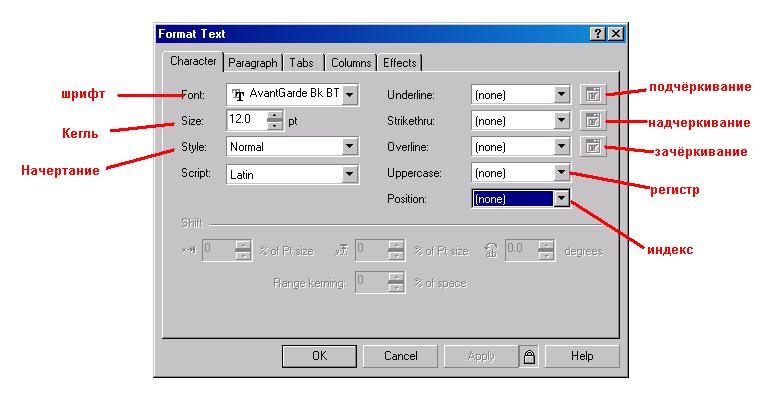Click the "Position:" label
Viewport: 767px width, 394px height.
click(x=406, y=199)
